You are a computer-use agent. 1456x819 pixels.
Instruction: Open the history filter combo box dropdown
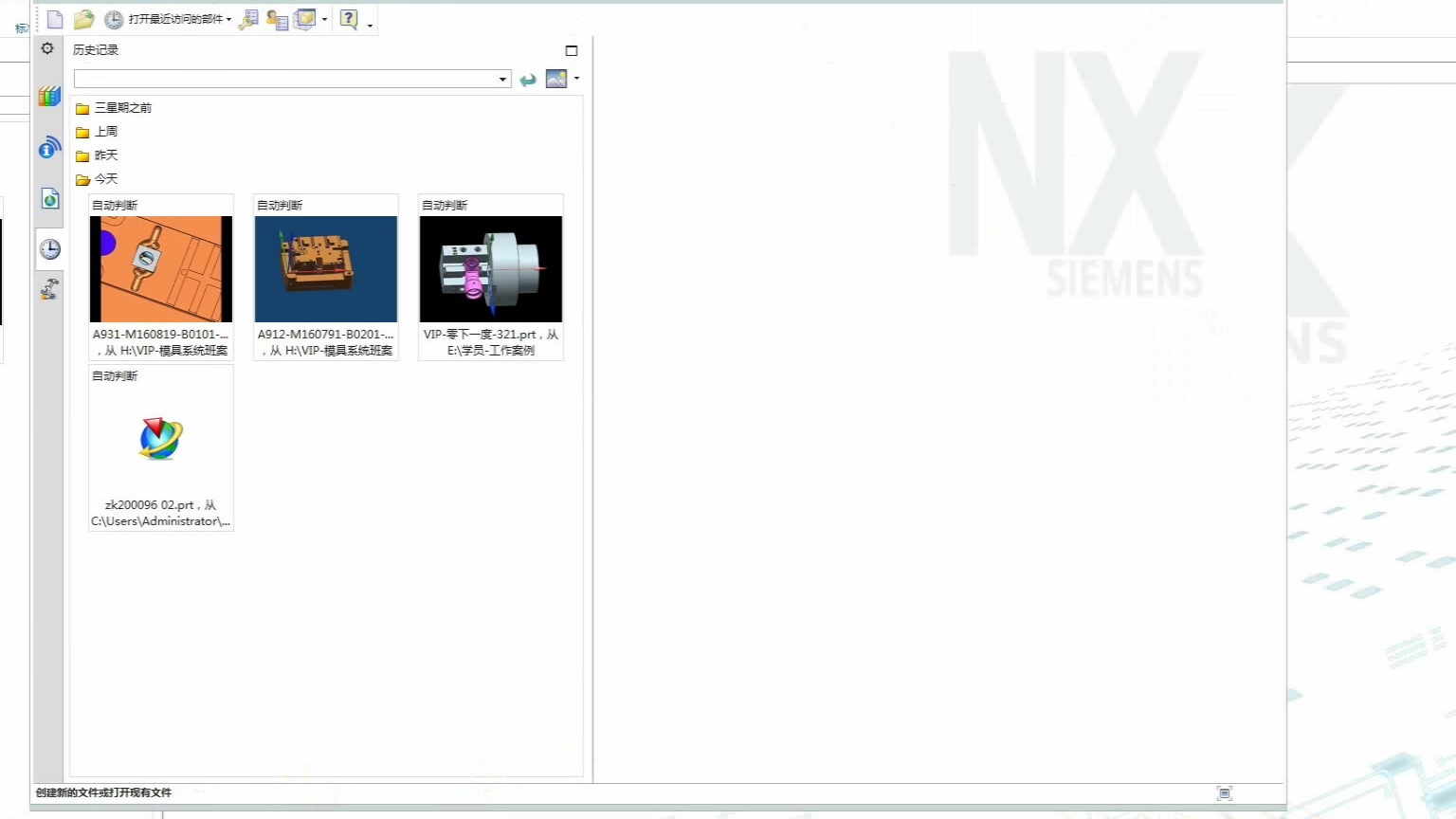(x=502, y=79)
